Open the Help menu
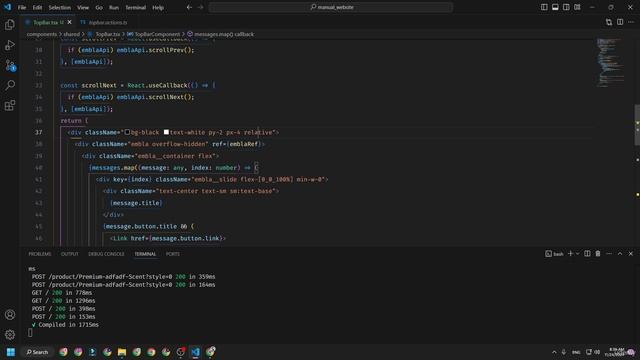 coord(158,7)
